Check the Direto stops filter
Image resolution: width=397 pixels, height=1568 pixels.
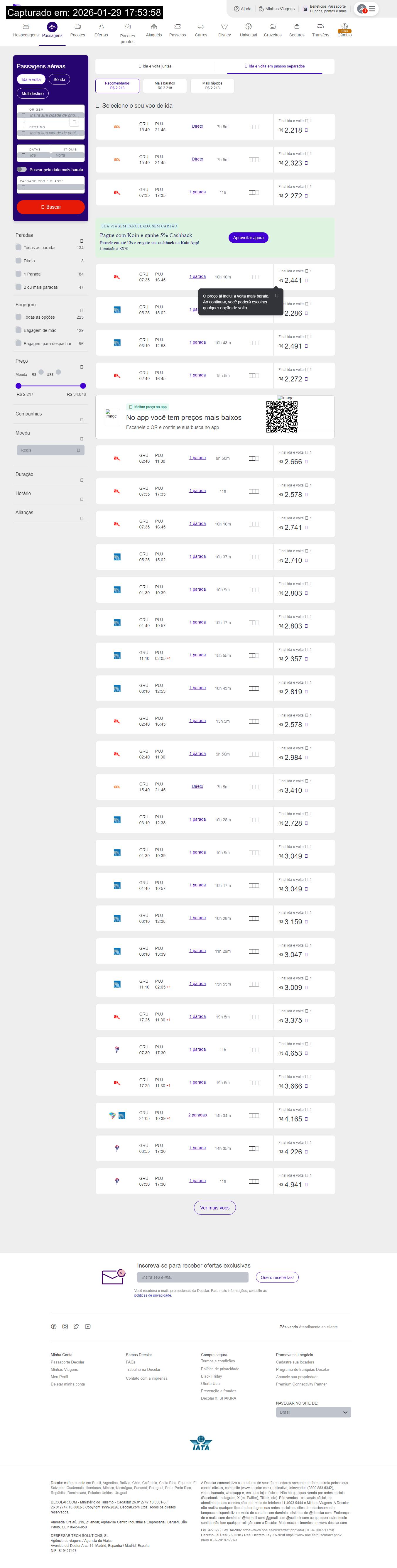pos(18,261)
